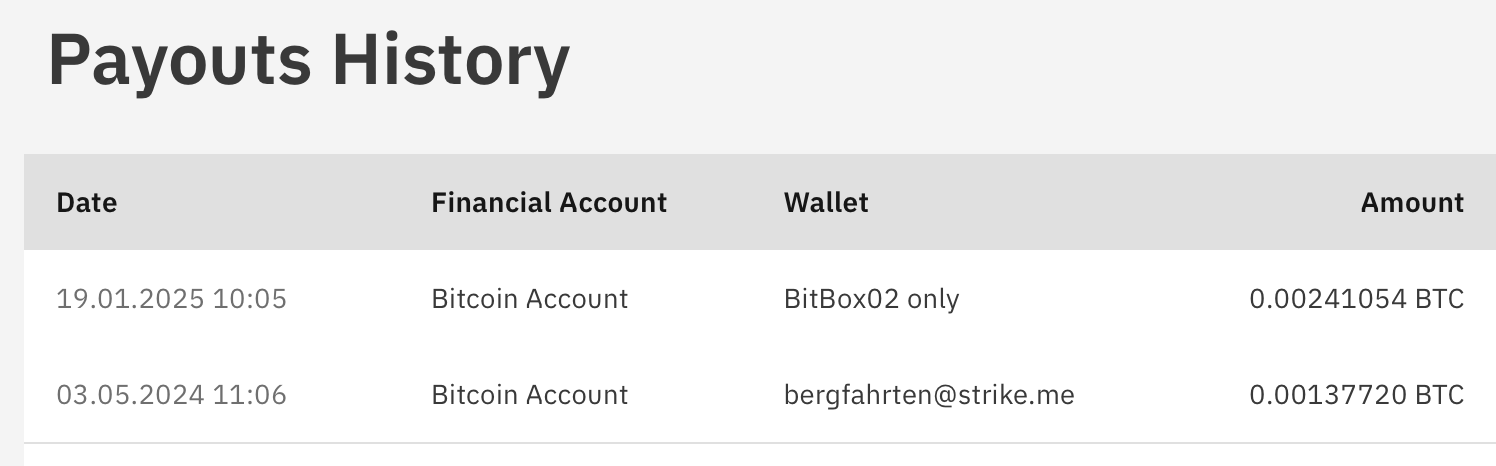Open the 03.05.2024 11:06 payout date

point(171,395)
